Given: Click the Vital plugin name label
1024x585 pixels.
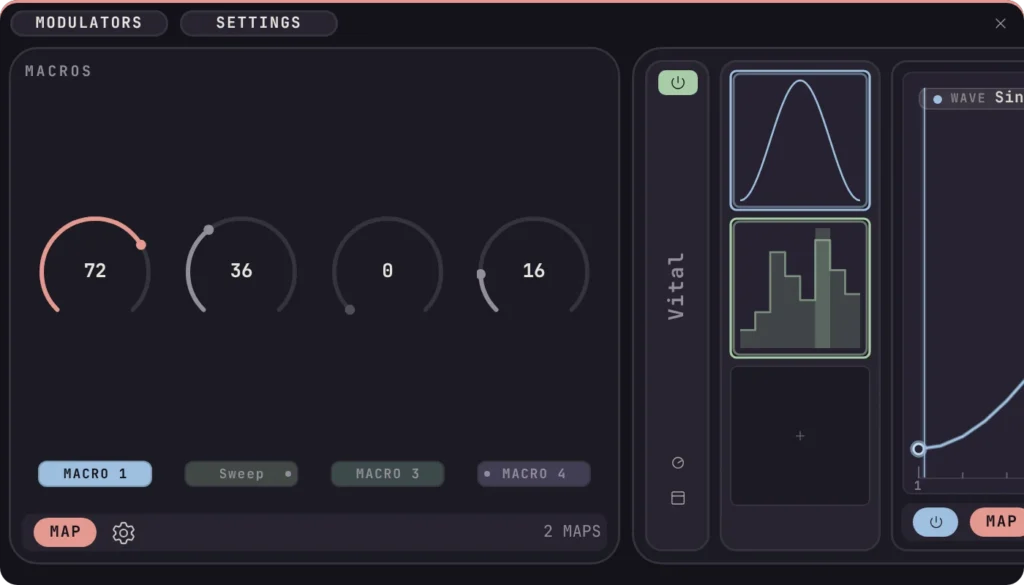Looking at the screenshot, I should (677, 286).
